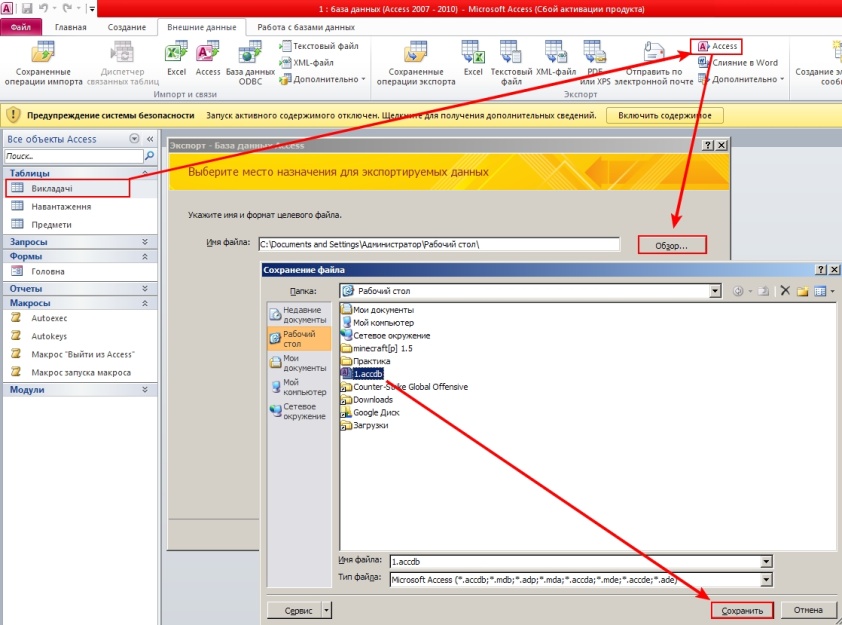842x625 pixels.
Task: Import from База данных ODBC
Action: (x=250, y=63)
